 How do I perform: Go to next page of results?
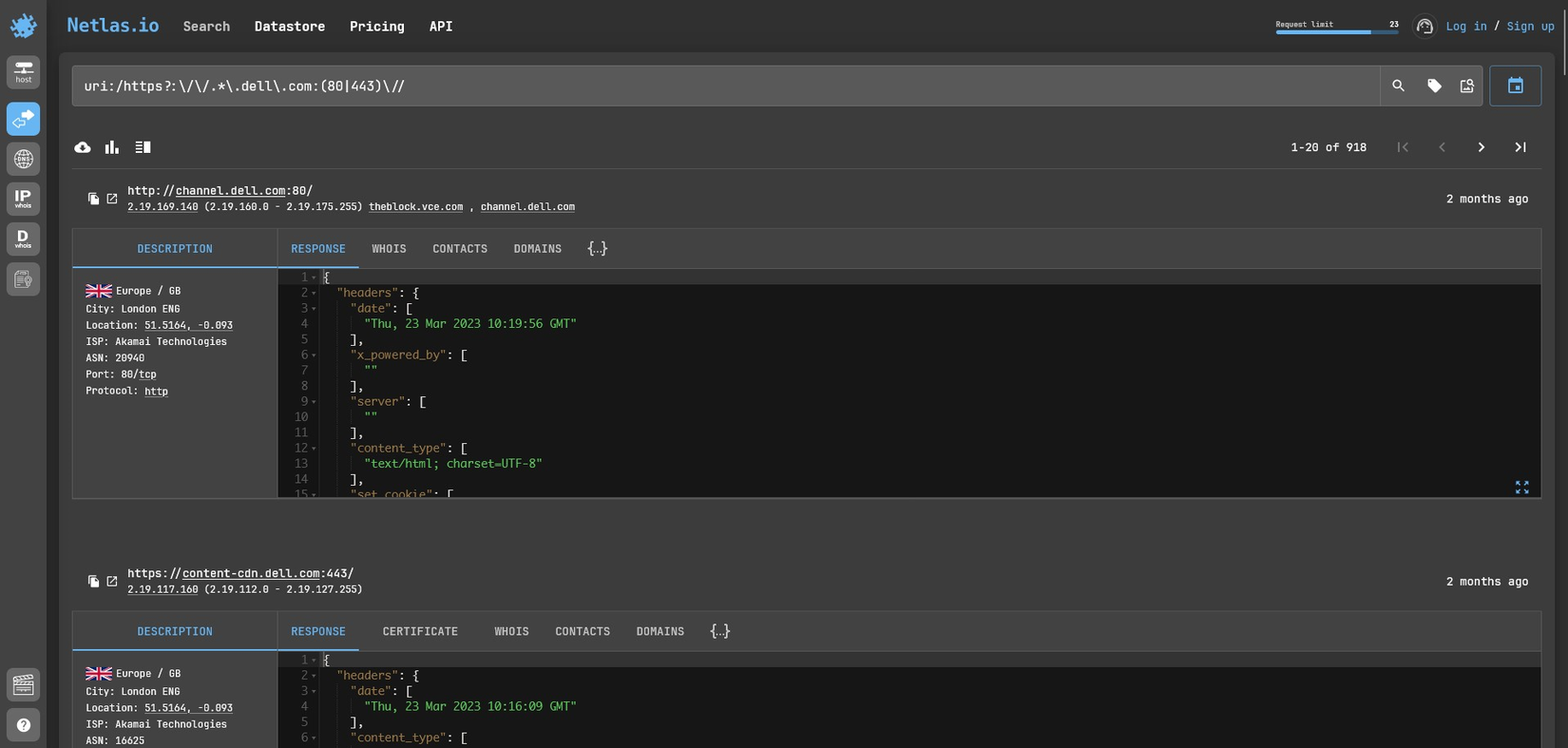pos(1481,147)
